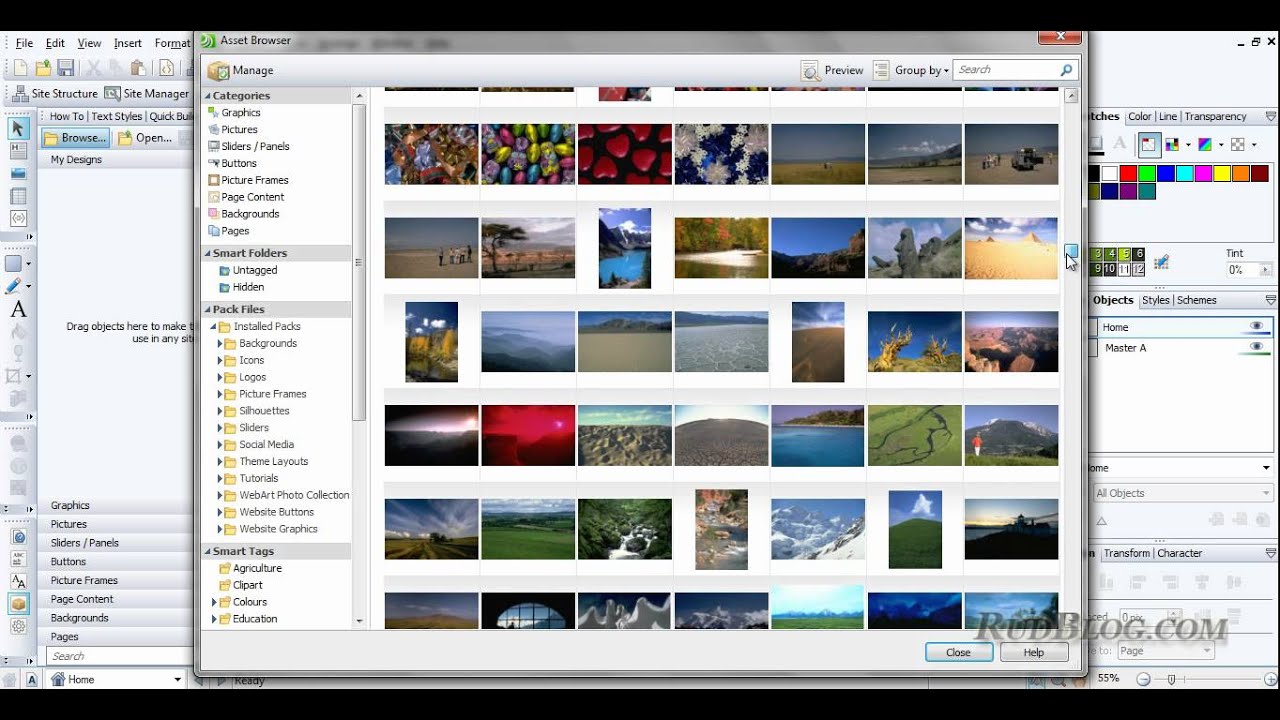The height and width of the screenshot is (720, 1280).
Task: Switch to the Styles tab
Action: [1155, 300]
